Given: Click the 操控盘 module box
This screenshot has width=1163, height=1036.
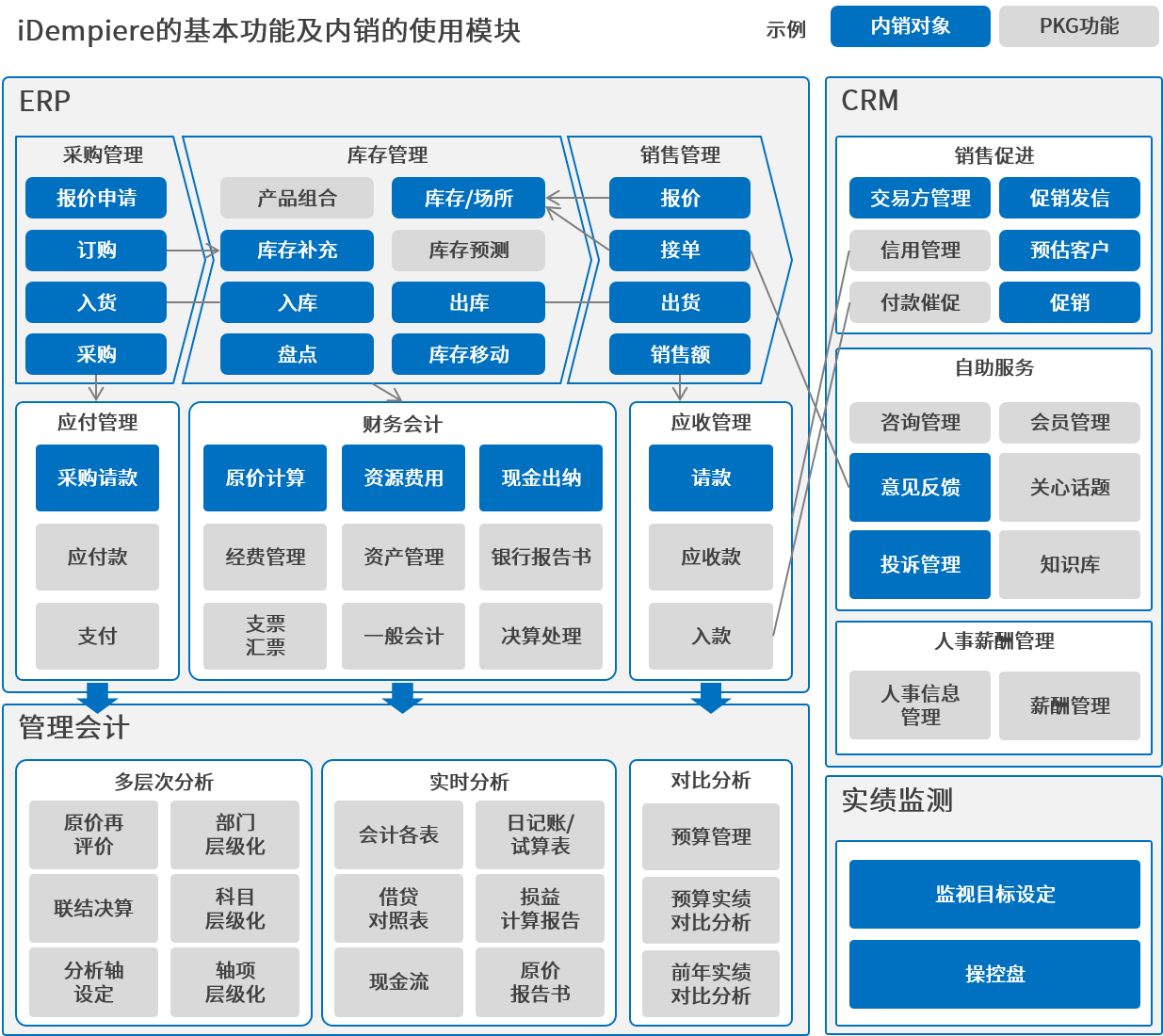Looking at the screenshot, I should click(x=994, y=975).
